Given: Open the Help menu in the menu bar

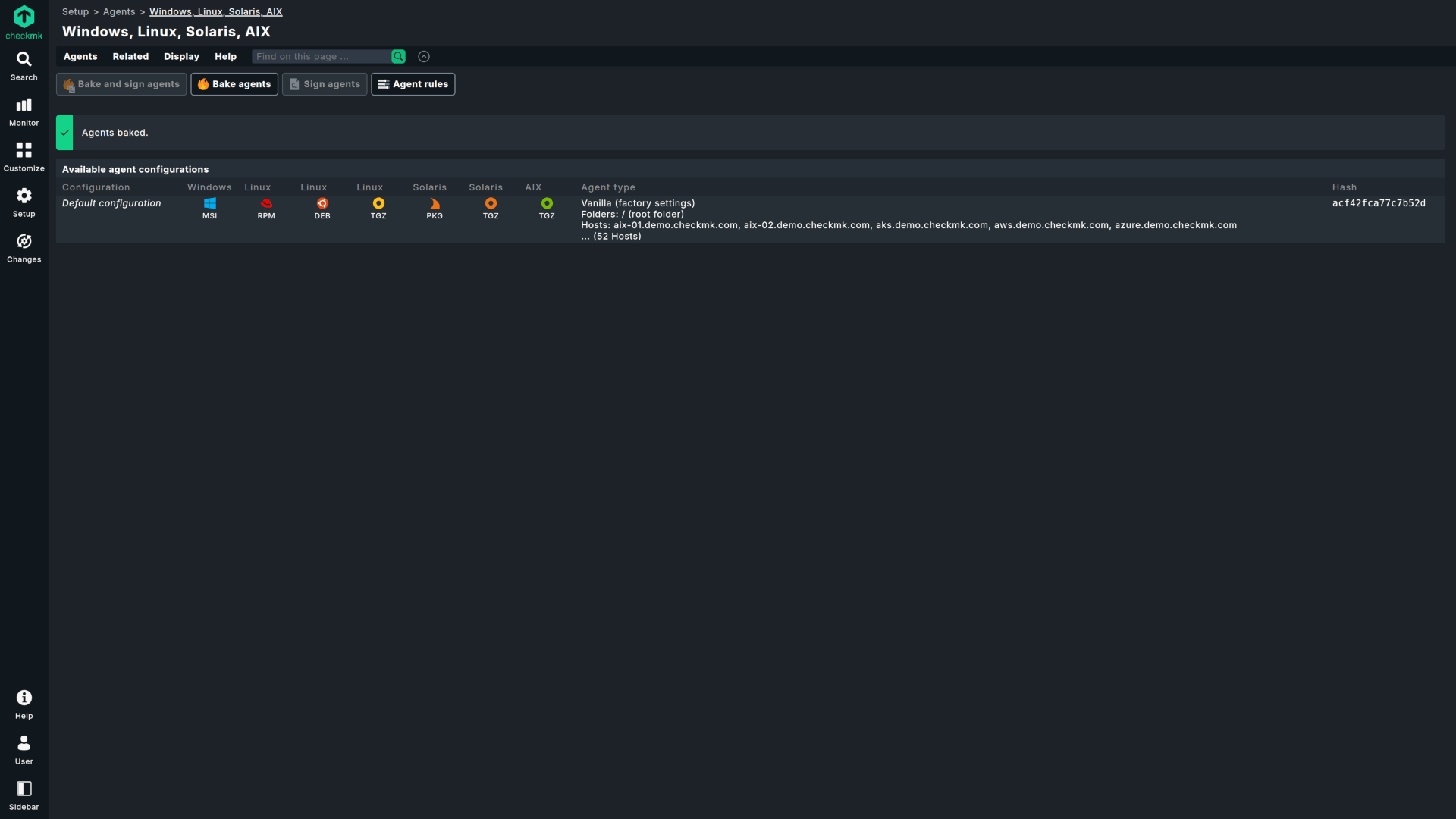Looking at the screenshot, I should 225,57.
